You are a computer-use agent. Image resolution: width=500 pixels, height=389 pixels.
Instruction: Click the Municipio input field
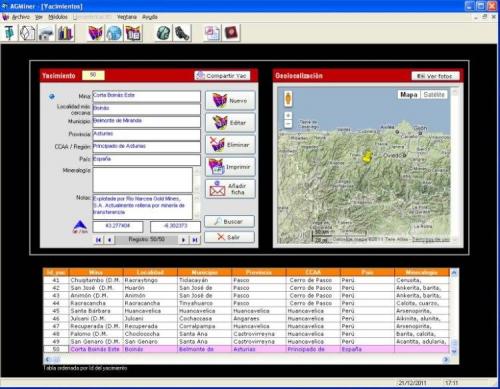(146, 121)
